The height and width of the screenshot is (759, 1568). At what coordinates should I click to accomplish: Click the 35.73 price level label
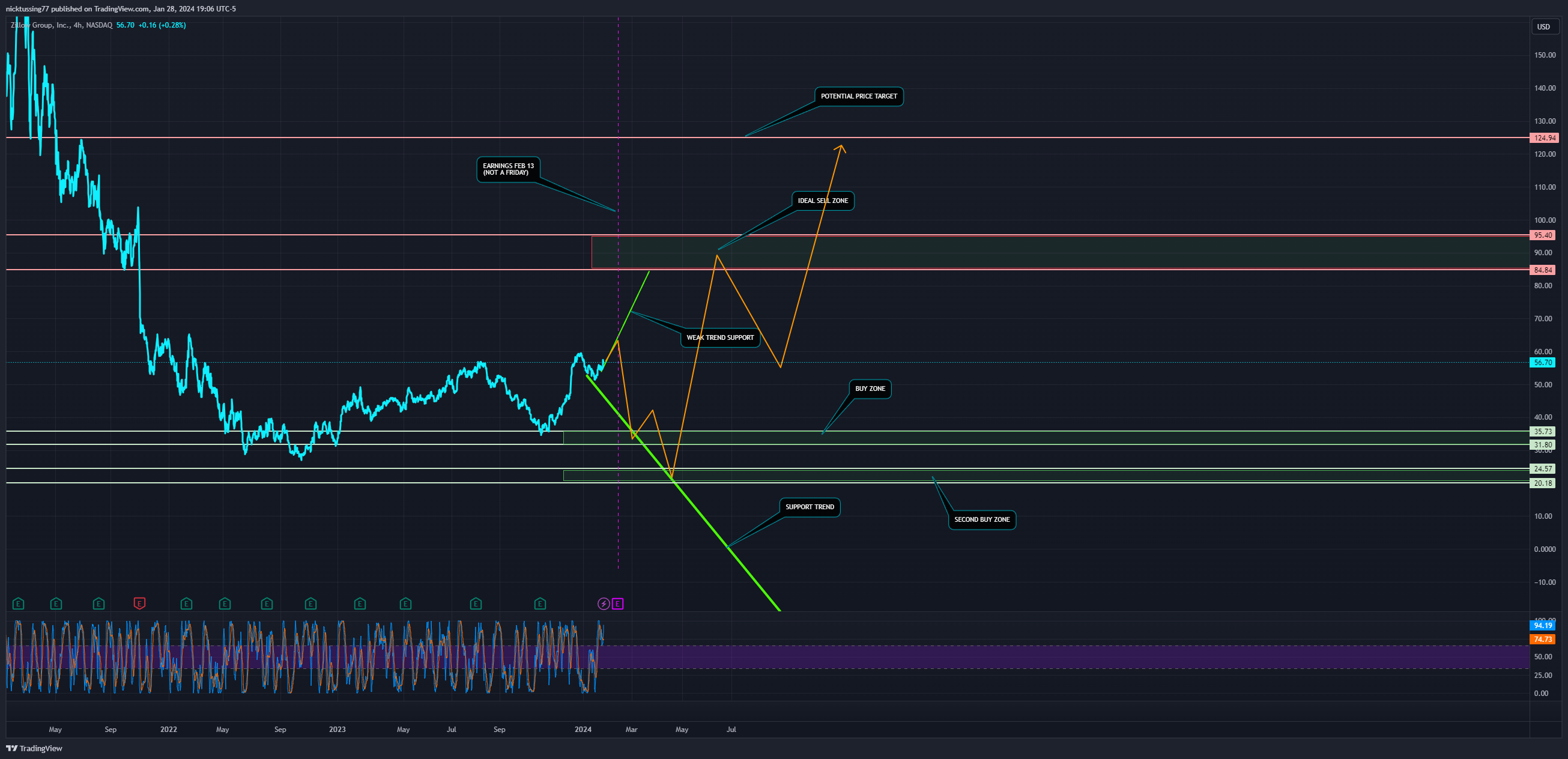(x=1543, y=431)
